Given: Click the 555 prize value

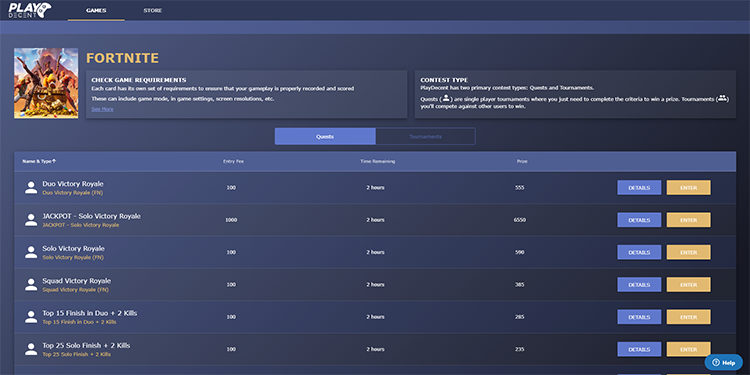Looking at the screenshot, I should click(519, 188).
